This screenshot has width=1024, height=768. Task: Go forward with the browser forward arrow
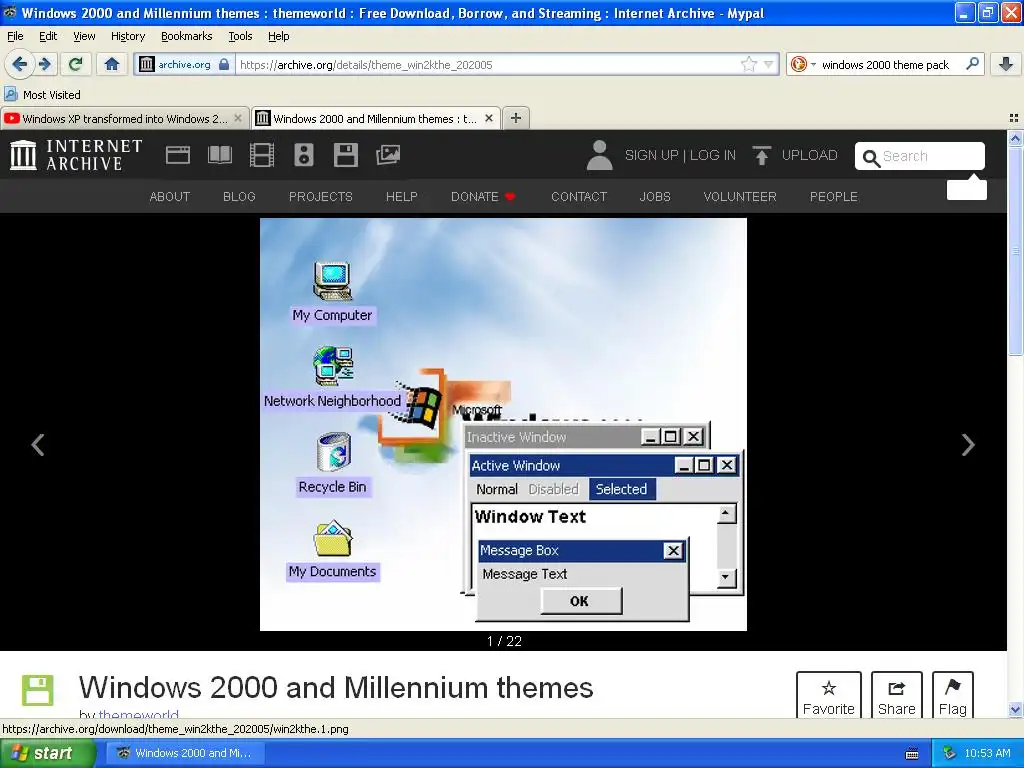[x=44, y=64]
